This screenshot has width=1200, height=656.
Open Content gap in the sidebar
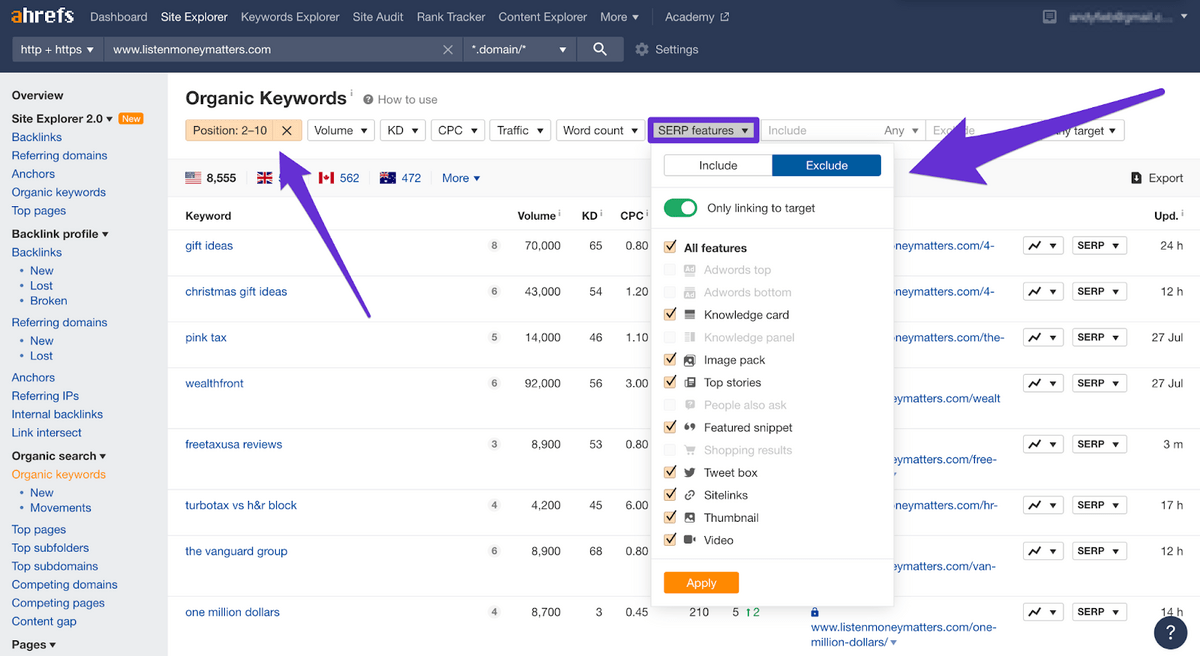(44, 622)
